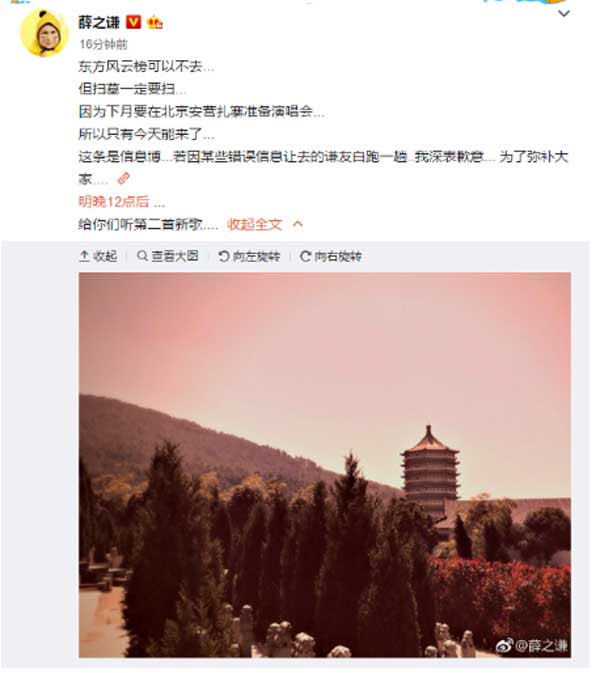Click the 收起 upload arrow icon
Viewport: 600px width, 673px height.
tap(84, 256)
